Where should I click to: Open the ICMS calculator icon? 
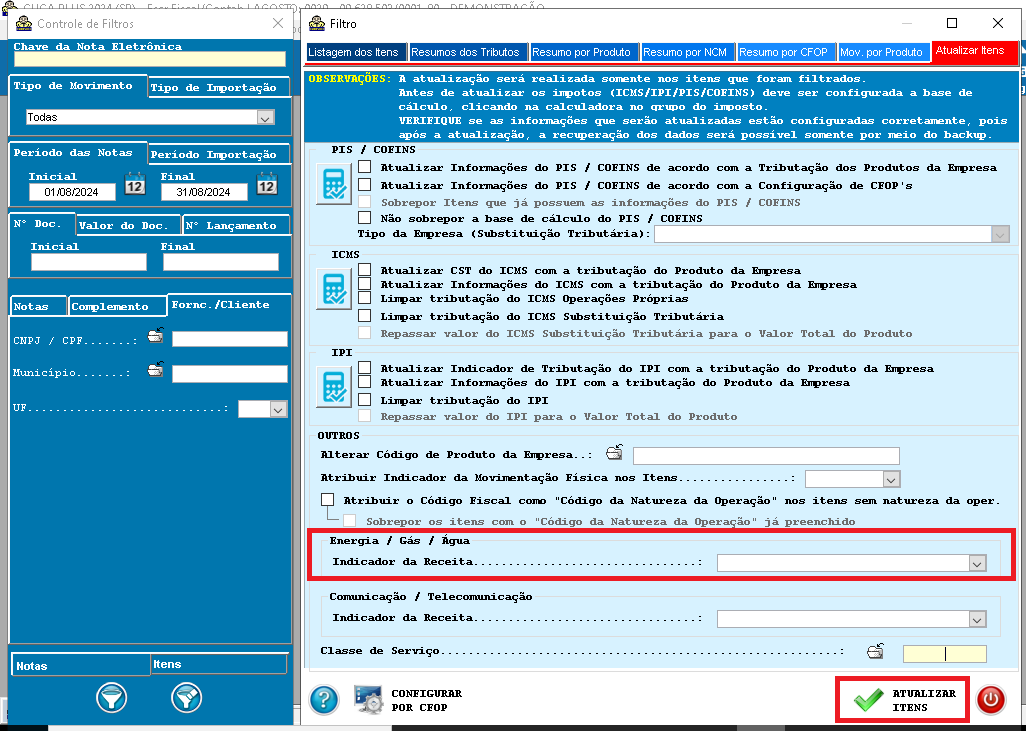334,288
